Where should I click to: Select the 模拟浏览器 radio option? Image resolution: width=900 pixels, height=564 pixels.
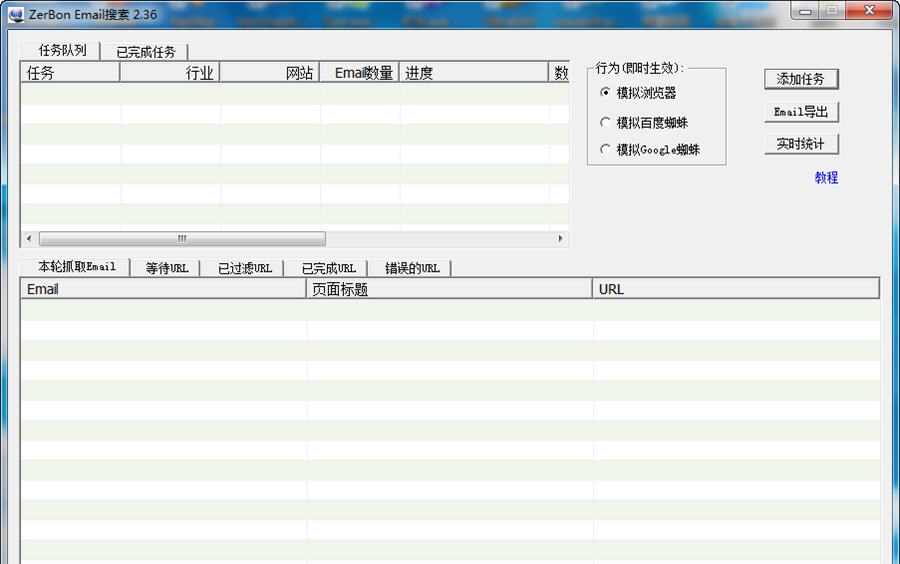pyautogui.click(x=638, y=92)
